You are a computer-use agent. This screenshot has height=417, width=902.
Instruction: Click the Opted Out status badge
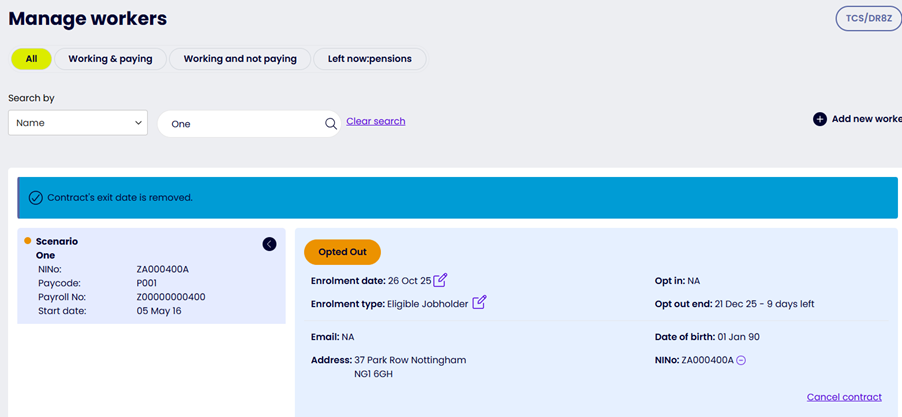point(342,252)
